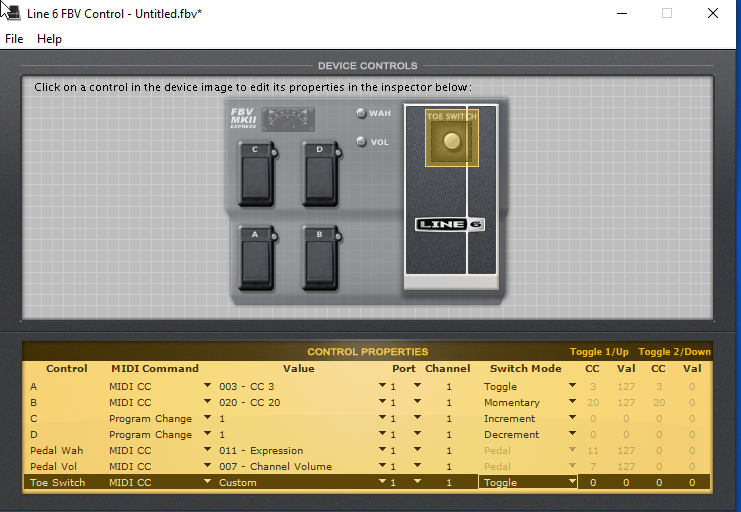Open Port dropdown for control A
741x512 pixels.
[x=417, y=386]
